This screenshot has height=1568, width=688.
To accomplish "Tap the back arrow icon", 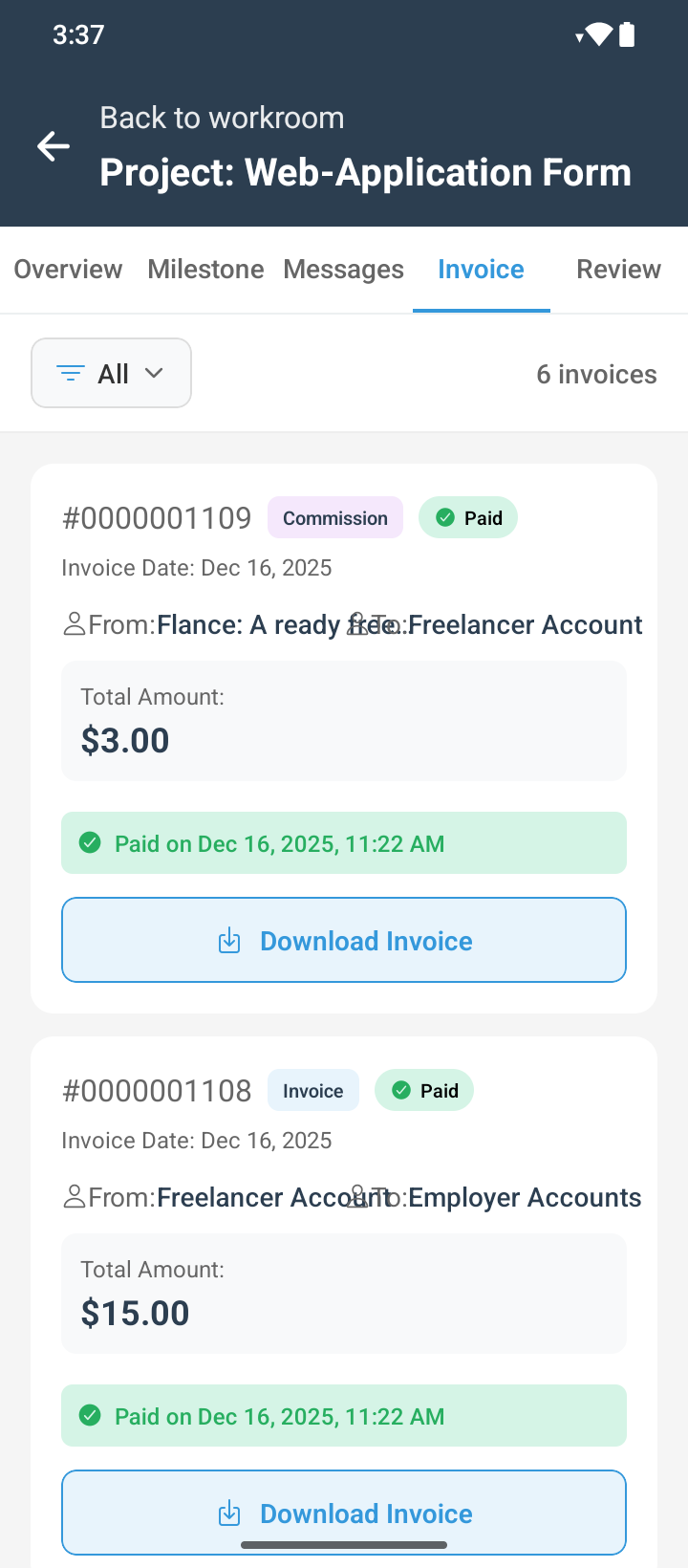I will (x=54, y=146).
